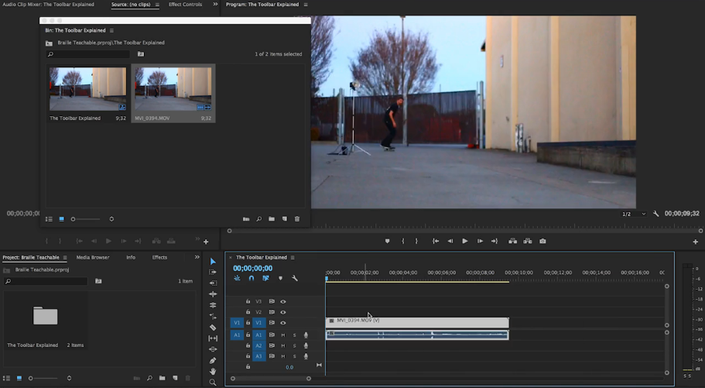
Task: Click the Lift button in Program Monitor
Action: point(513,241)
